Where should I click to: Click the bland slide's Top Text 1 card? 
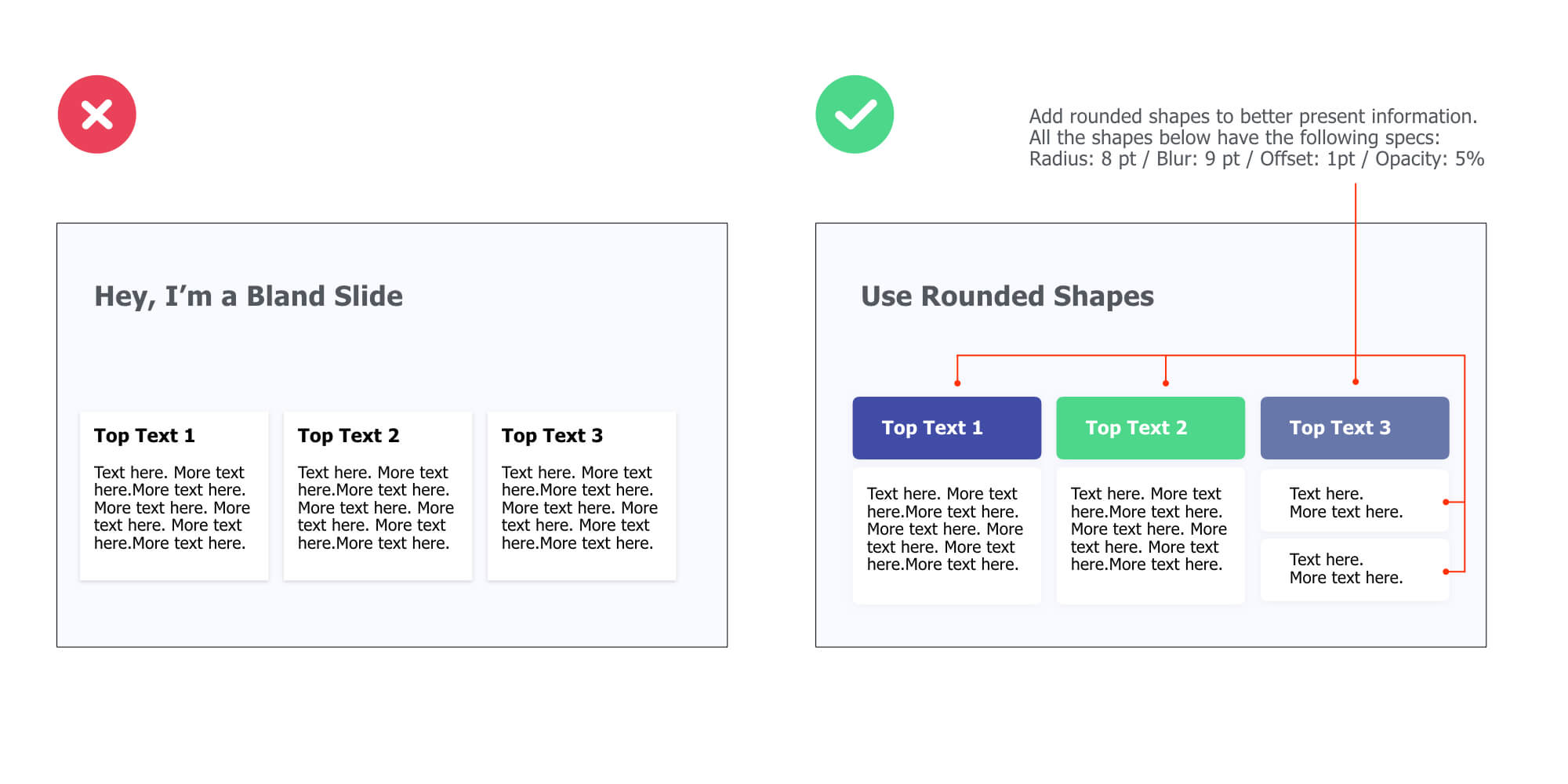pos(174,496)
